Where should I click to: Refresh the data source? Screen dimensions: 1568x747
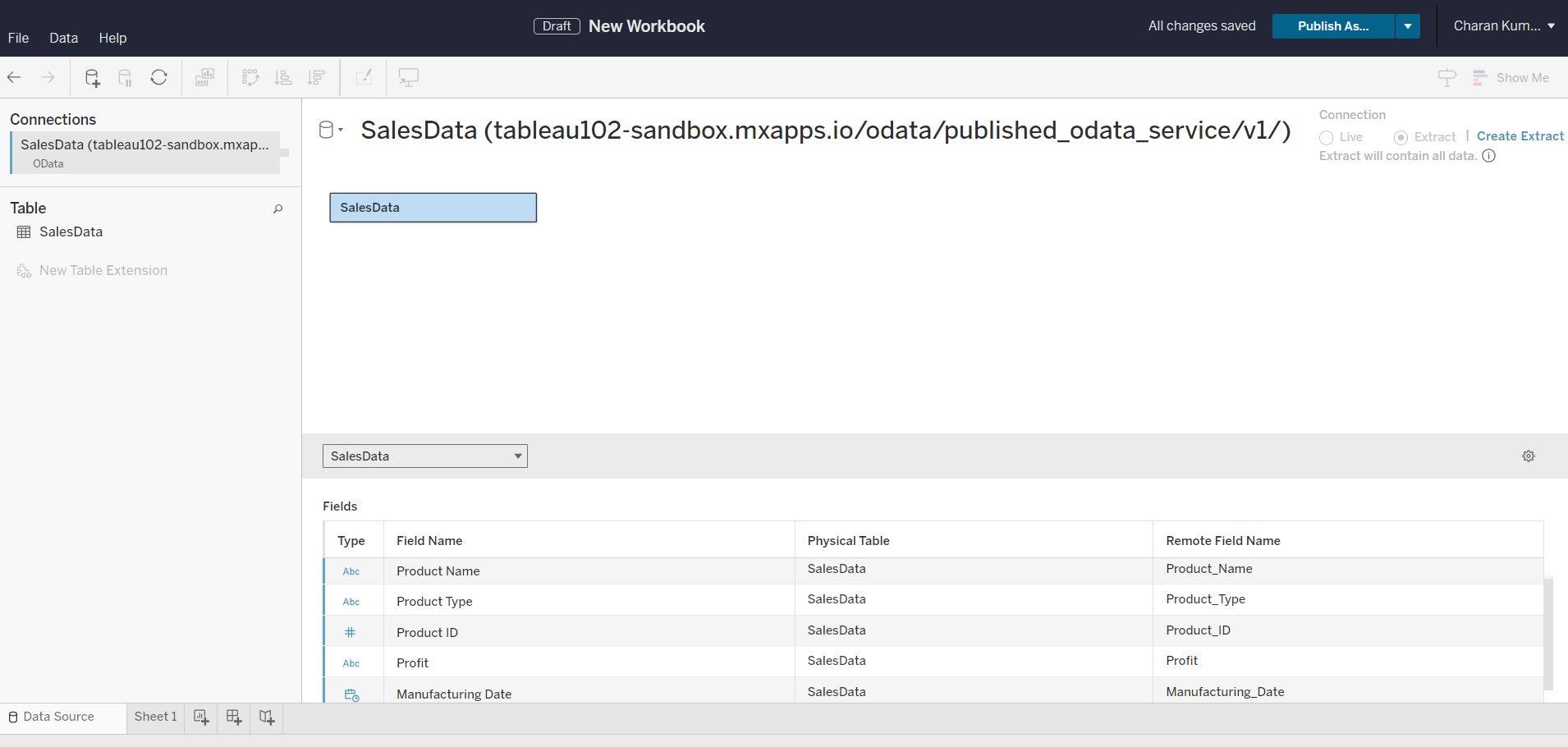(158, 77)
